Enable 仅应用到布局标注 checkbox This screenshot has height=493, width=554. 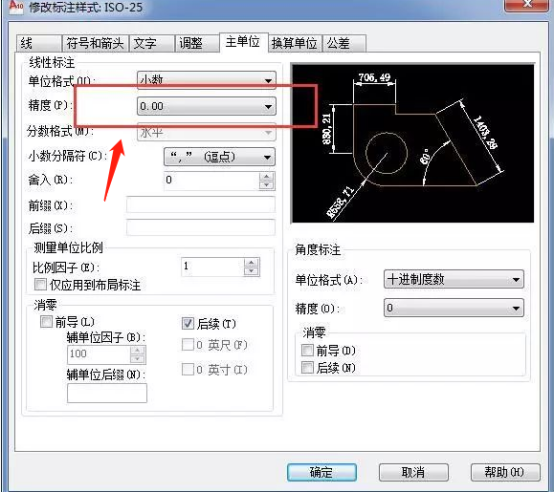click(x=40, y=284)
